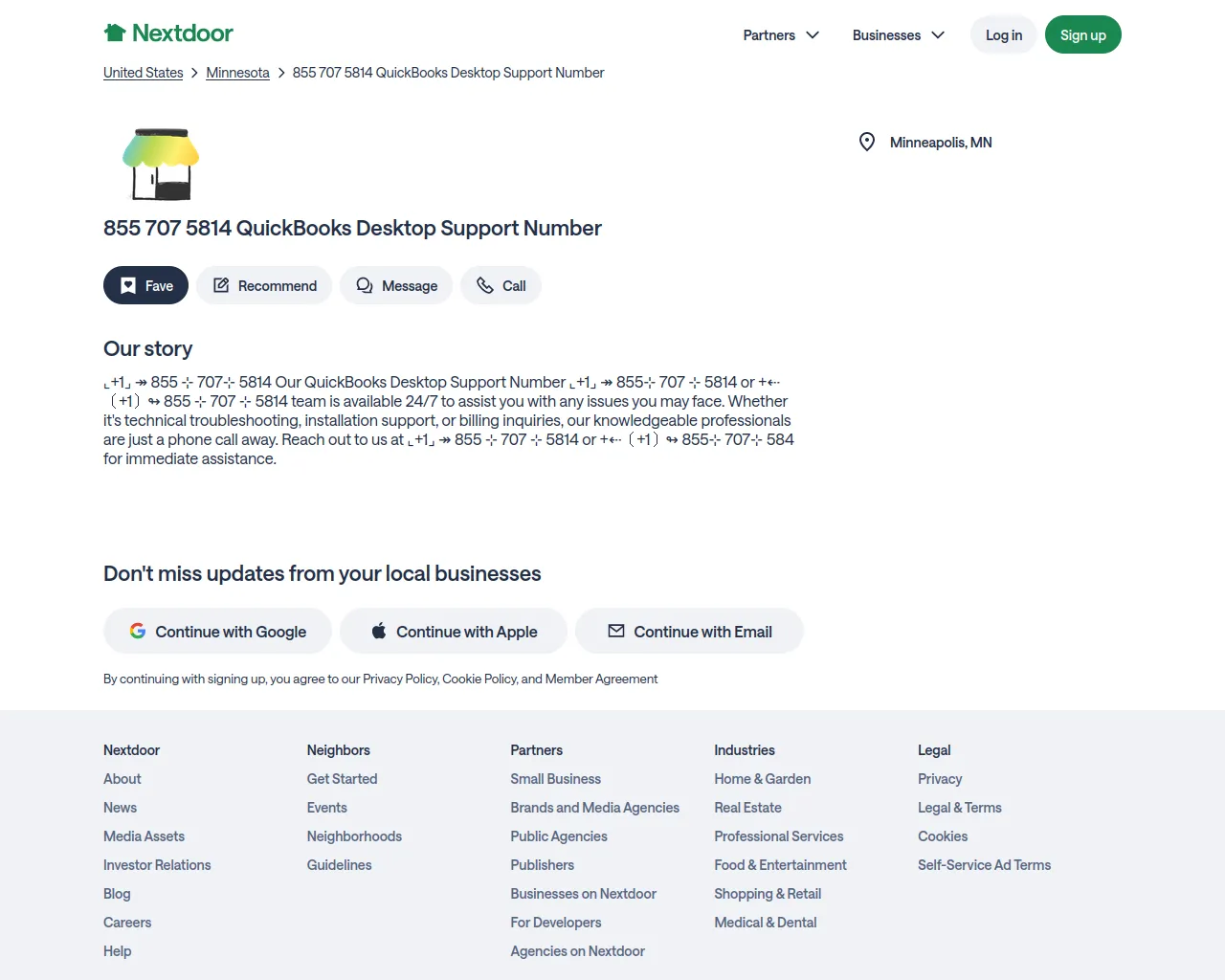
Task: Open Brands and Media Agencies link
Action: [x=595, y=808]
